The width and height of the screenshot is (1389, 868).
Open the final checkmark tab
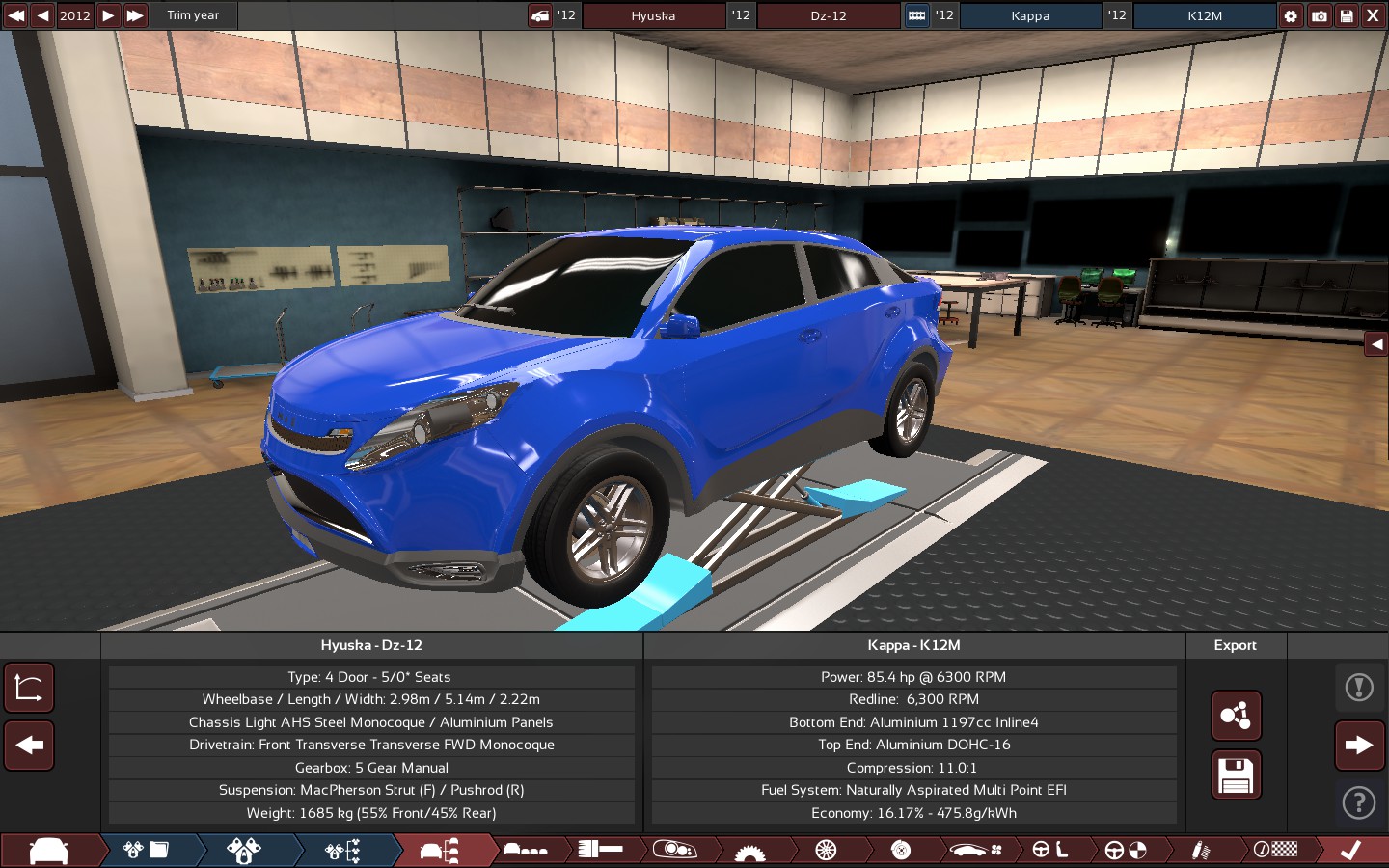(x=1352, y=851)
